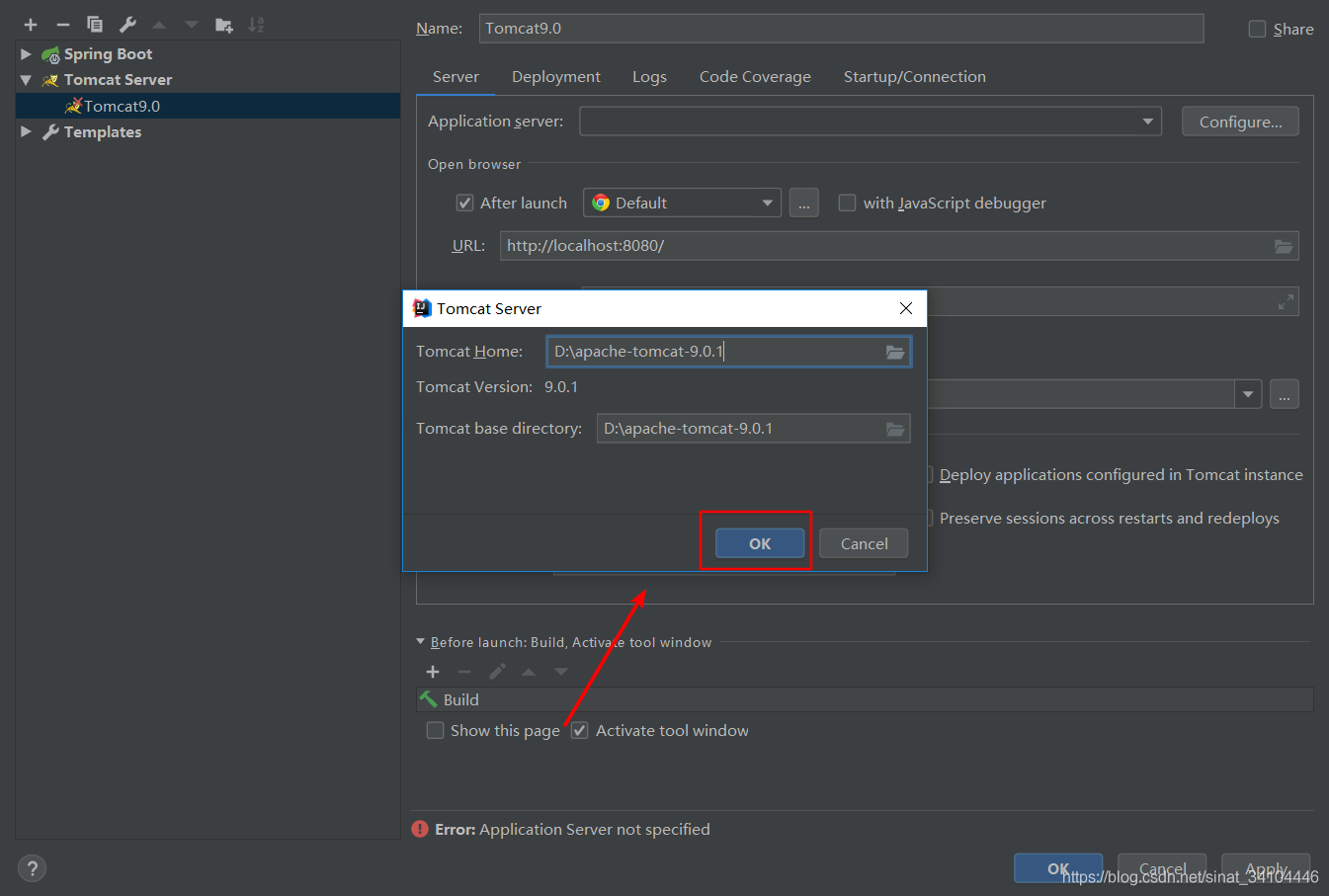The height and width of the screenshot is (896, 1329).
Task: Add before launch task plus icon
Action: point(433,672)
